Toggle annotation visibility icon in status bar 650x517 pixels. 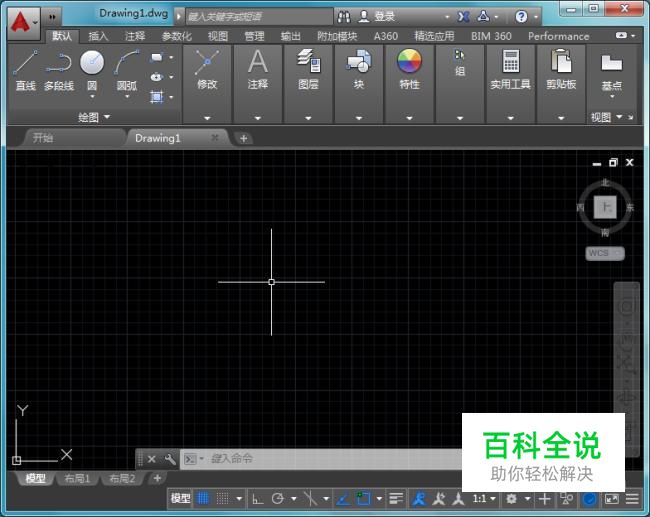[420, 499]
